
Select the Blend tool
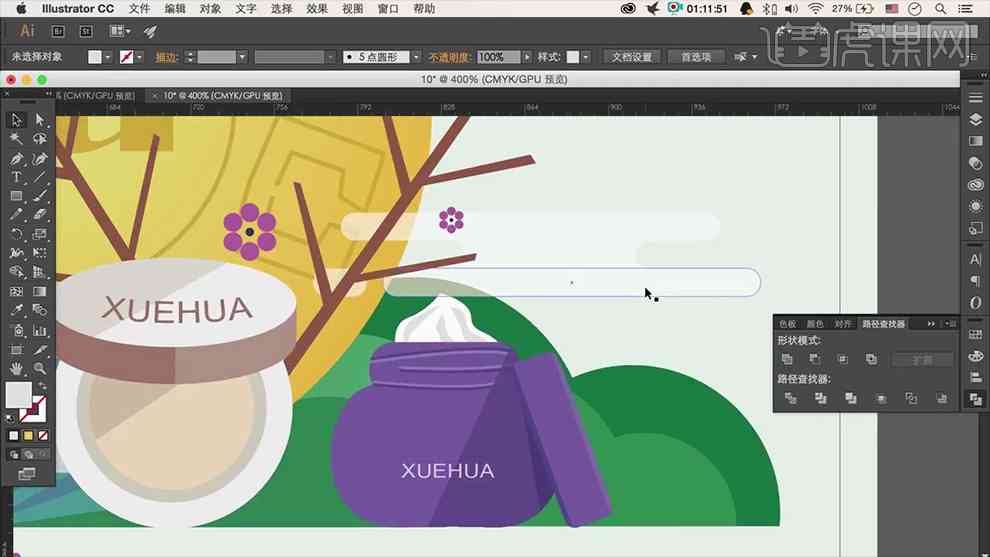click(x=40, y=311)
